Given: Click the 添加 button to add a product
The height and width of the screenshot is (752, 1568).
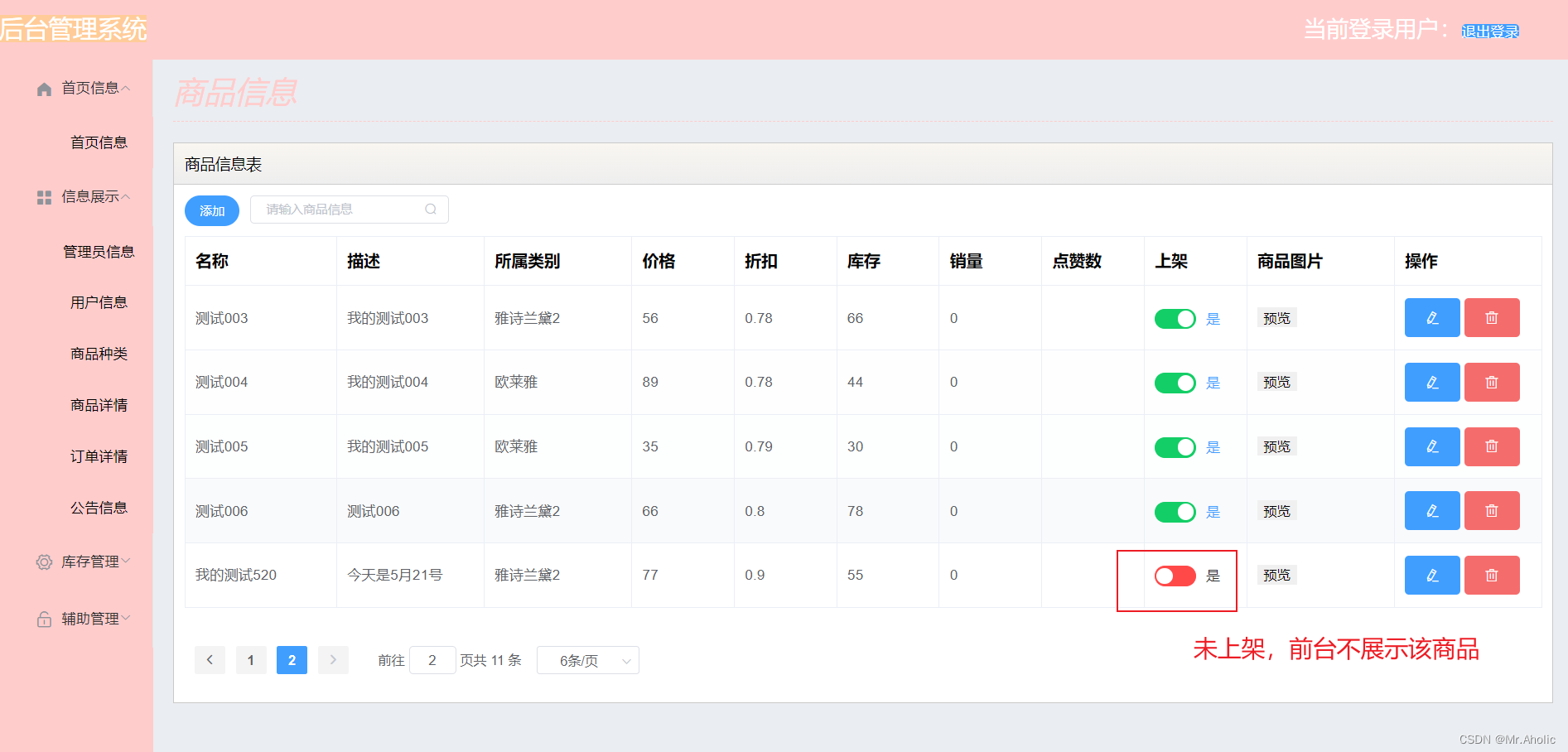Looking at the screenshot, I should tap(211, 210).
